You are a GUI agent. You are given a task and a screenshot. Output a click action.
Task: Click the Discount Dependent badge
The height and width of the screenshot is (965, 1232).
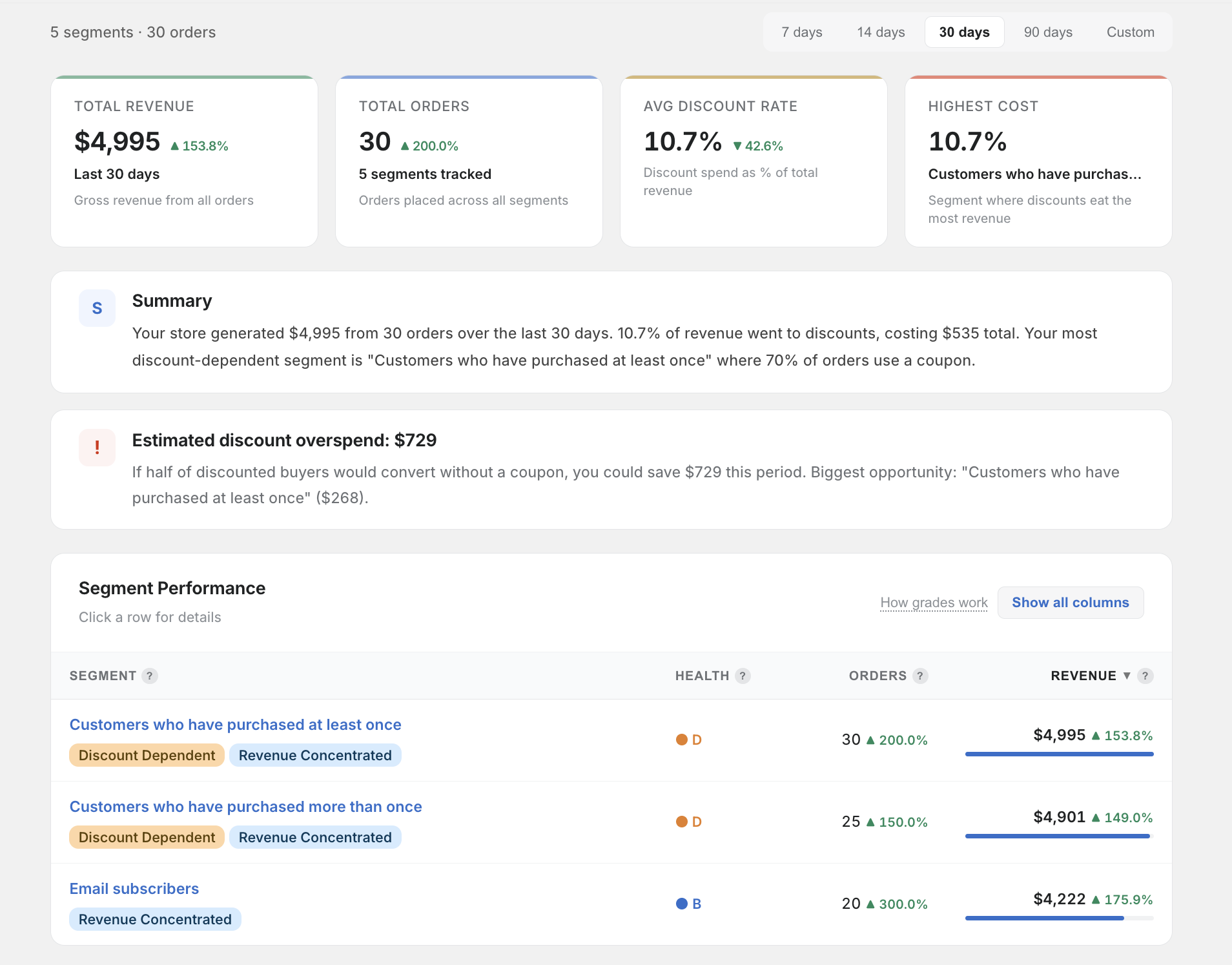(x=146, y=754)
